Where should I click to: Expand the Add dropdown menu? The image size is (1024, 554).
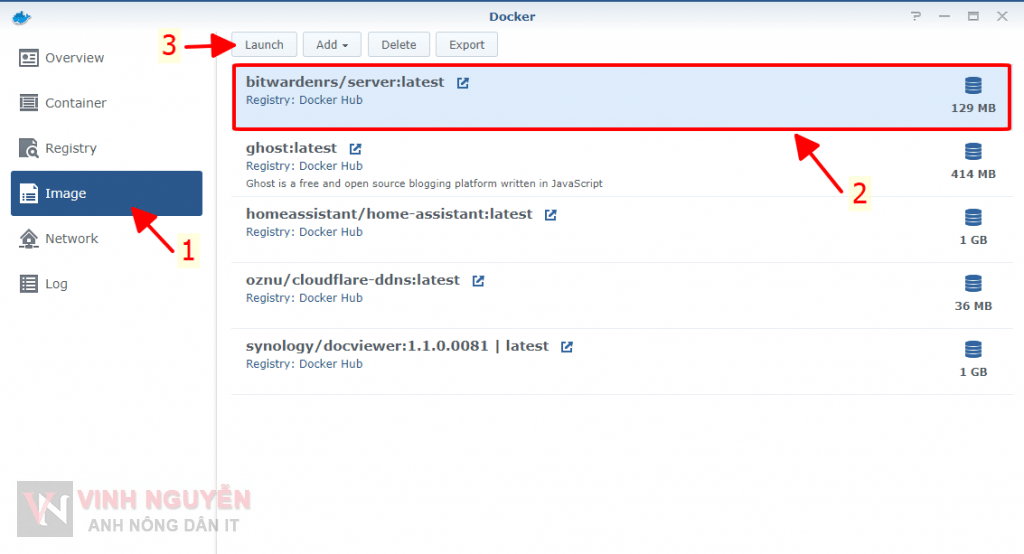pyautogui.click(x=332, y=45)
